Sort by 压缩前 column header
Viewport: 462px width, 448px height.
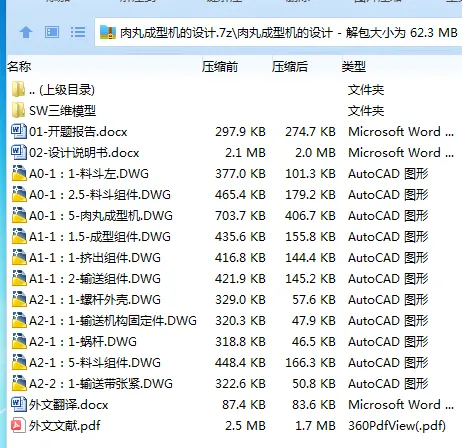[x=219, y=67]
